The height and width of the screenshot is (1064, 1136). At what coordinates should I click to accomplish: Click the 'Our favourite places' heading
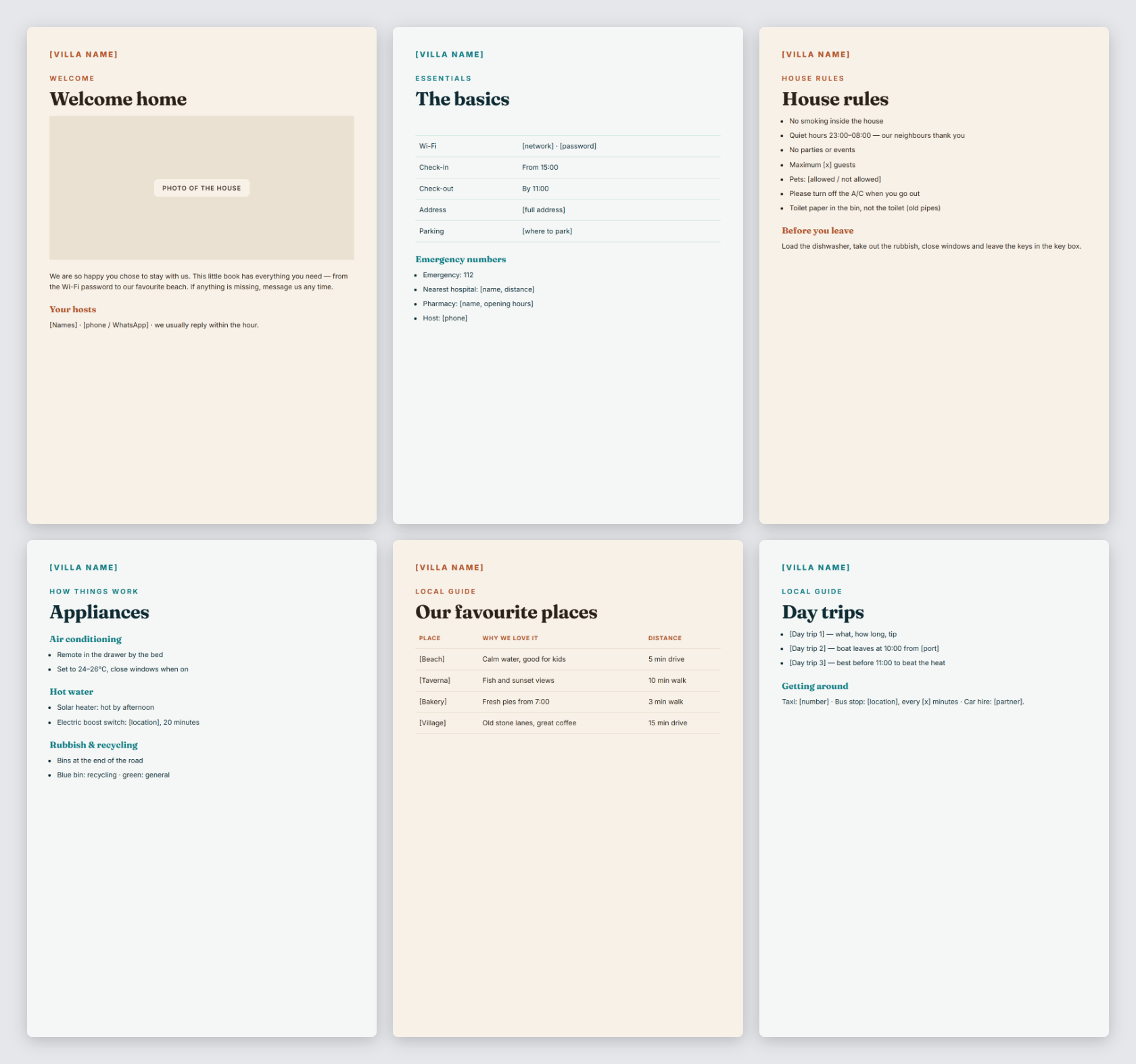coord(506,612)
